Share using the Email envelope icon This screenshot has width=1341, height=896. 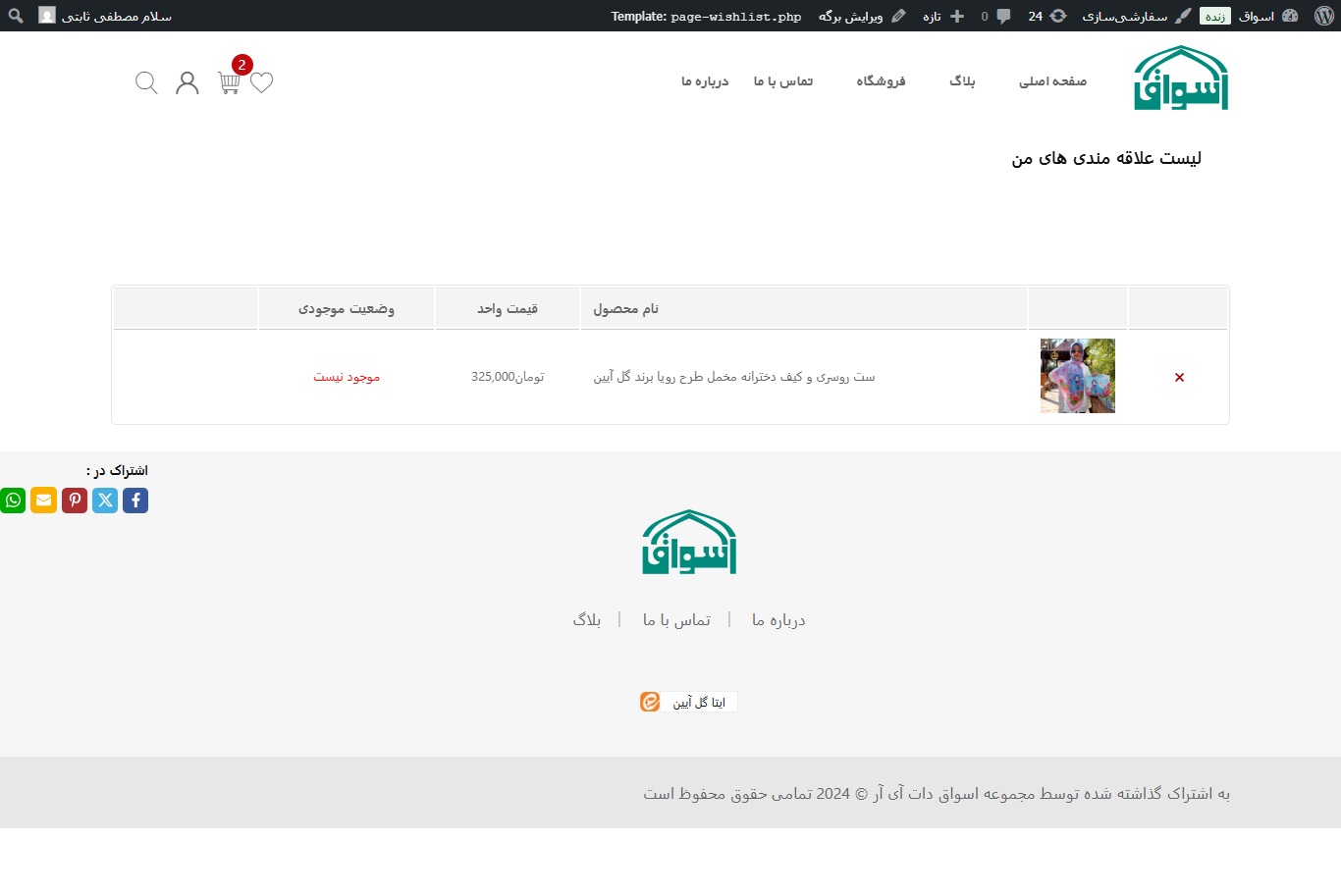point(43,501)
